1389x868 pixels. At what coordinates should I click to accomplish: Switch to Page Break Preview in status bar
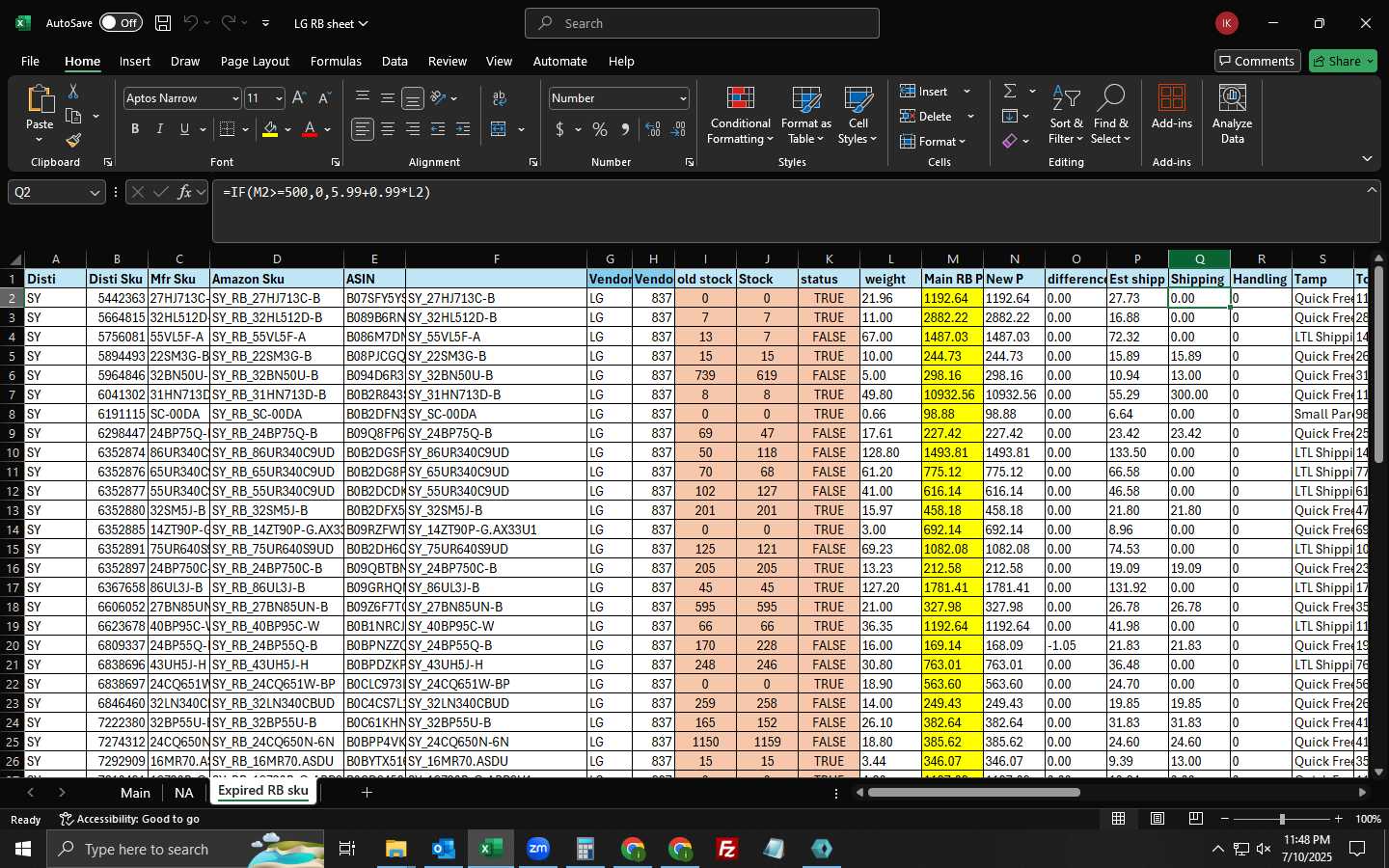[x=1196, y=819]
